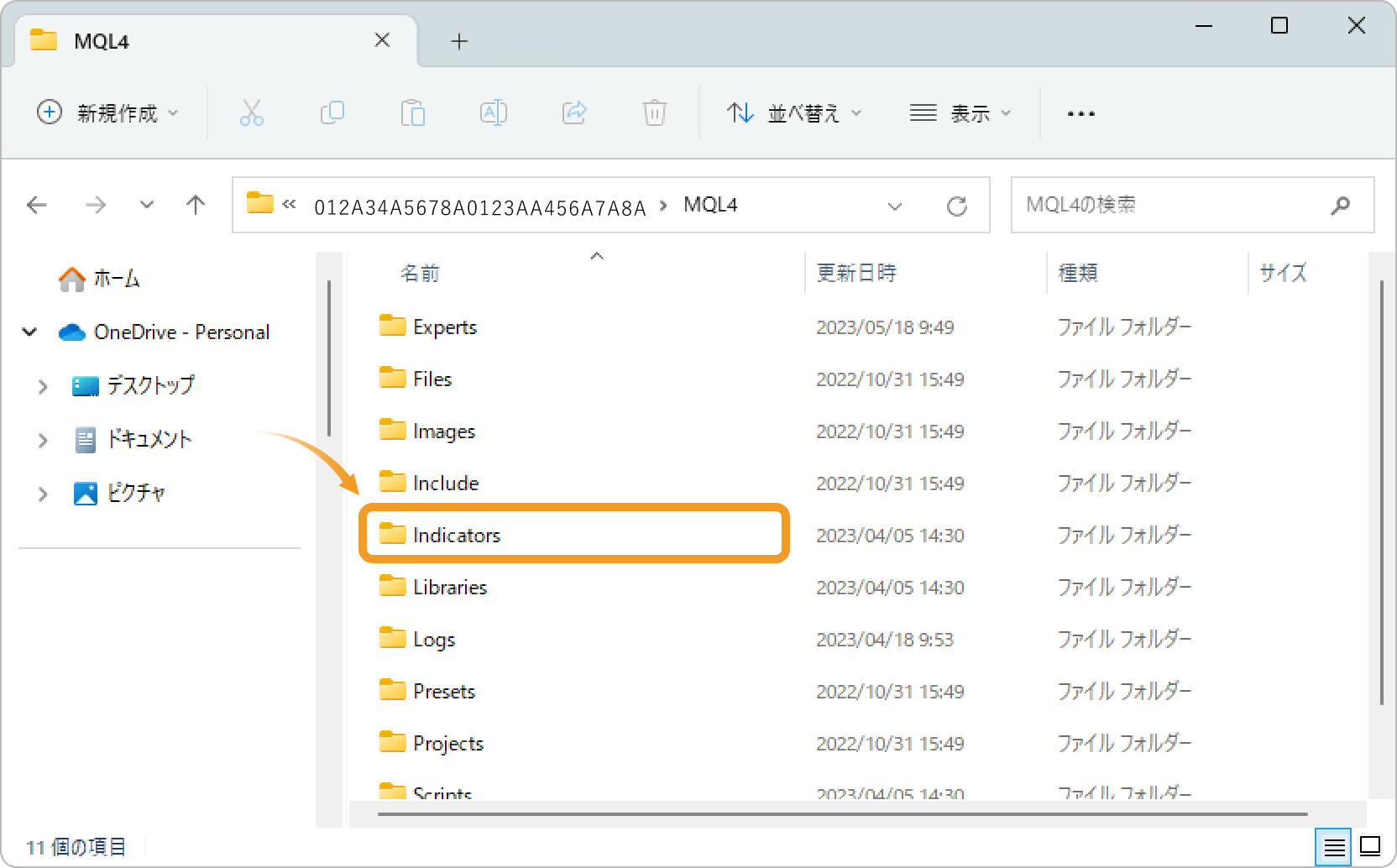Show hidden path segments via « chevron
Screen dimensions: 1397x868
(290, 204)
